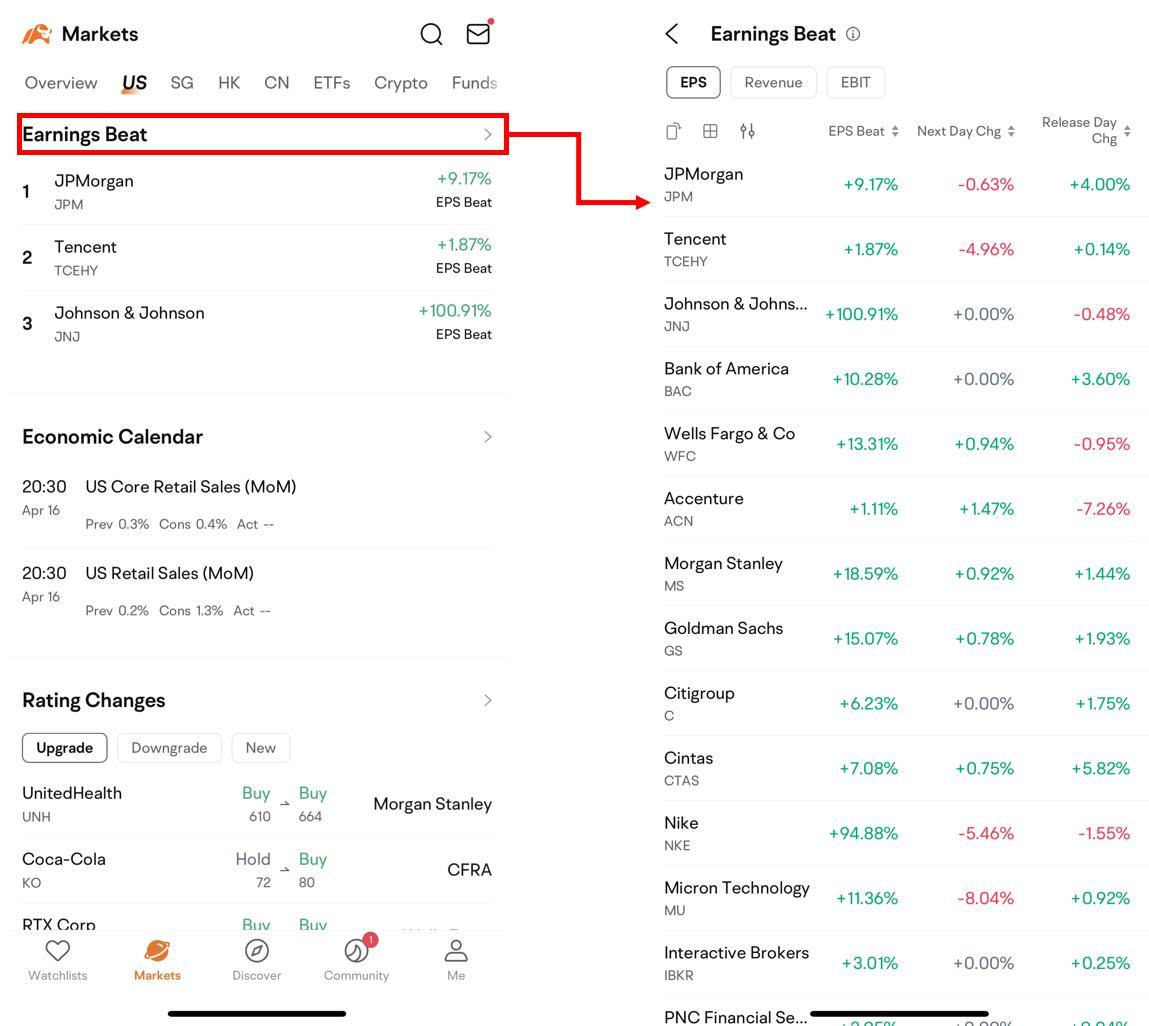
Task: Go back with the left arrow
Action: click(672, 34)
